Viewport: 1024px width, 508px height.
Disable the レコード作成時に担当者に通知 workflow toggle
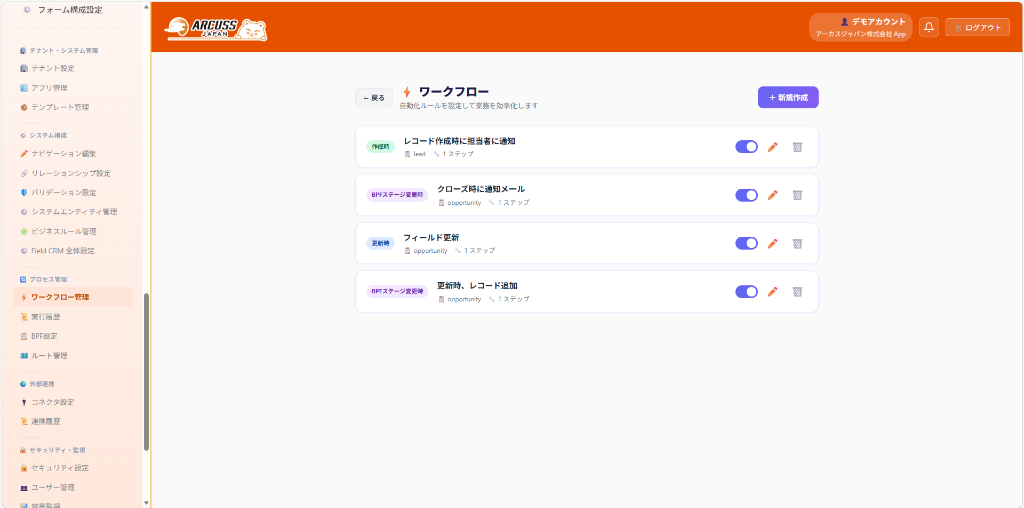(x=746, y=147)
